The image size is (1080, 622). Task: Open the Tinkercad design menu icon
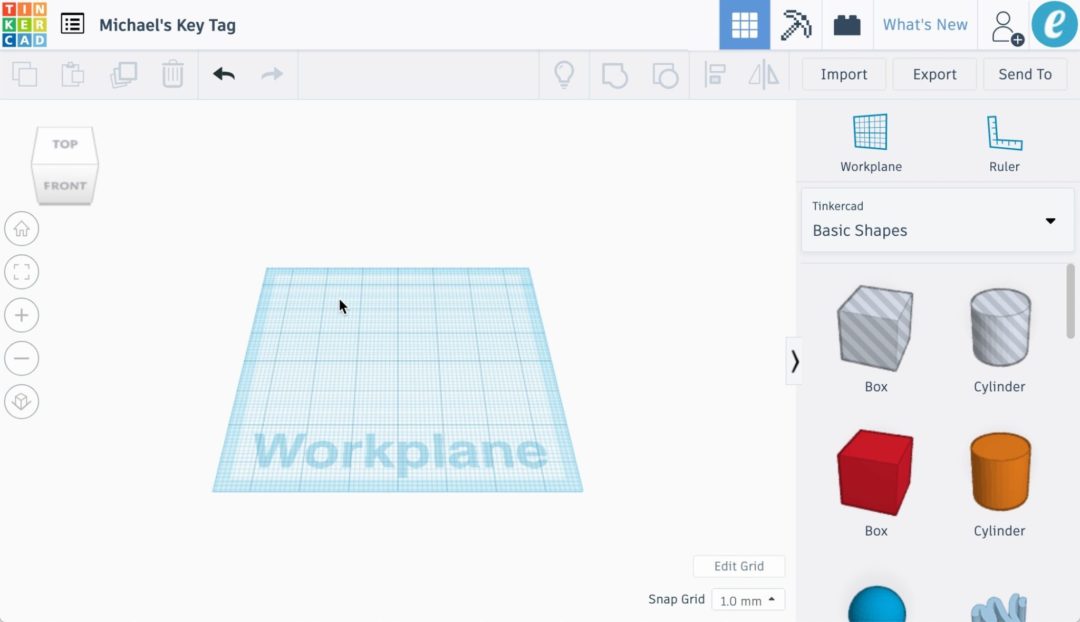click(69, 25)
